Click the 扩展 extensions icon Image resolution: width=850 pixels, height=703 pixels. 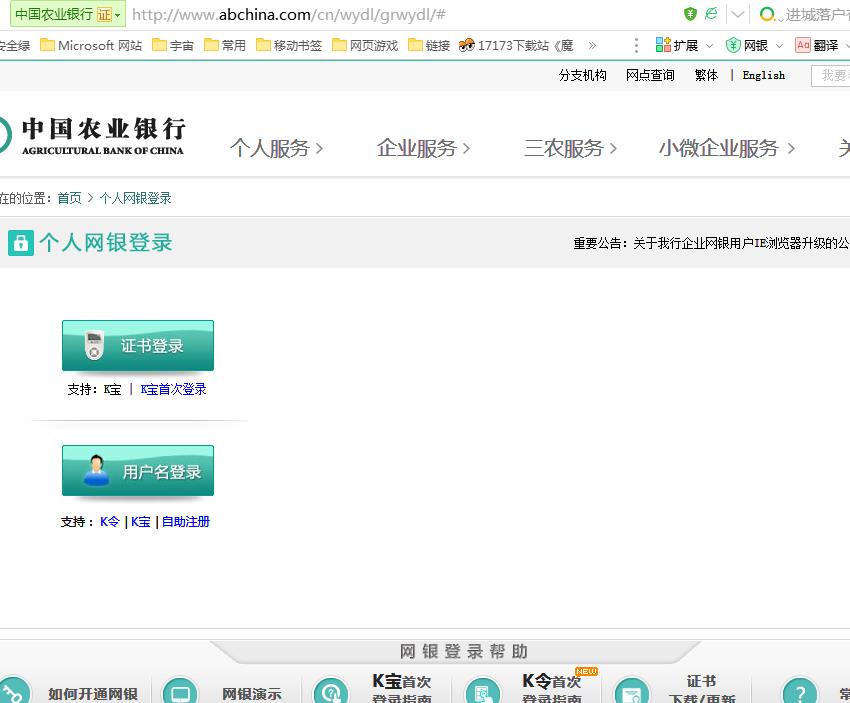click(x=663, y=45)
